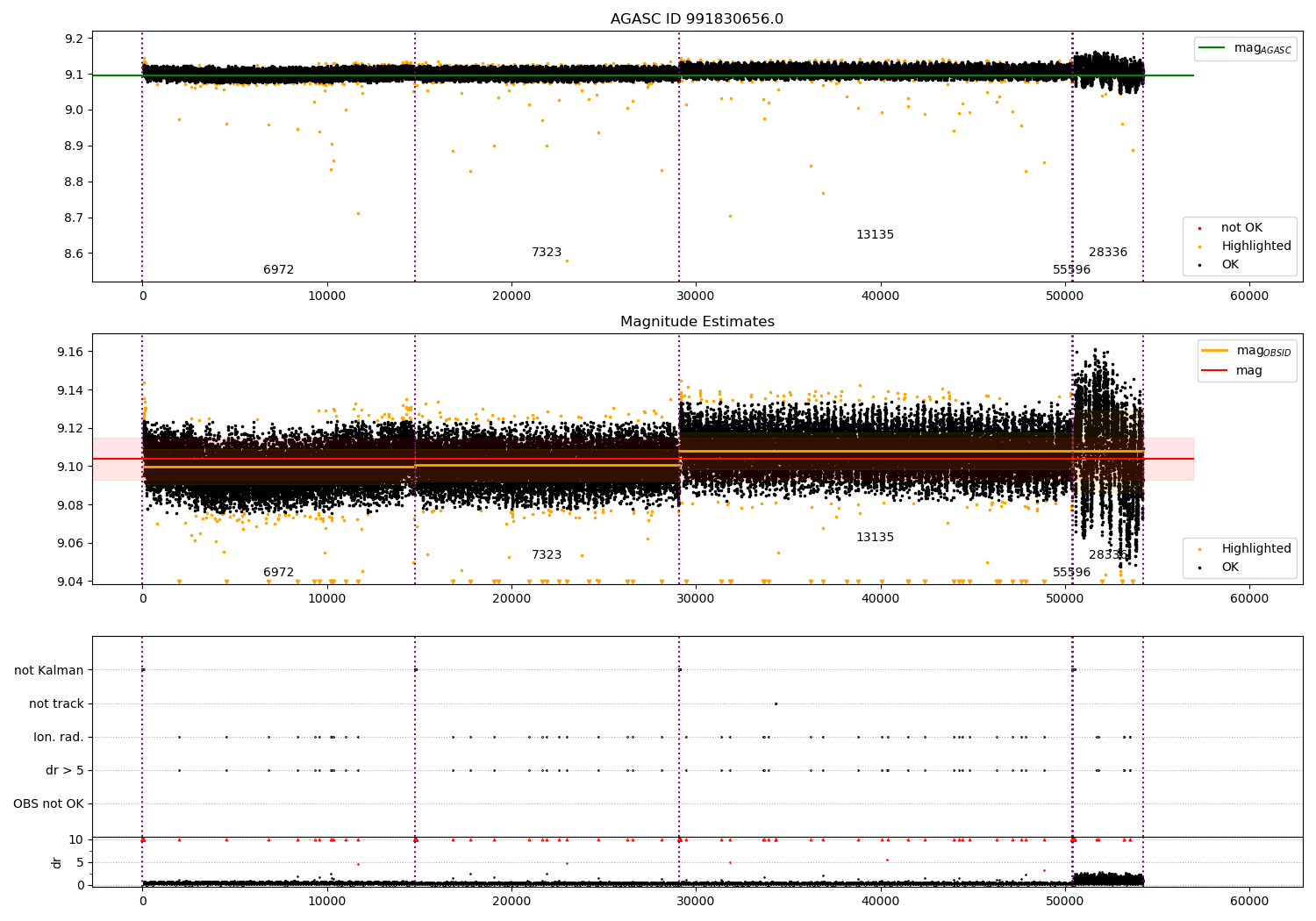Click 'Highlighted' legend entry in middle panel

(x=1255, y=549)
